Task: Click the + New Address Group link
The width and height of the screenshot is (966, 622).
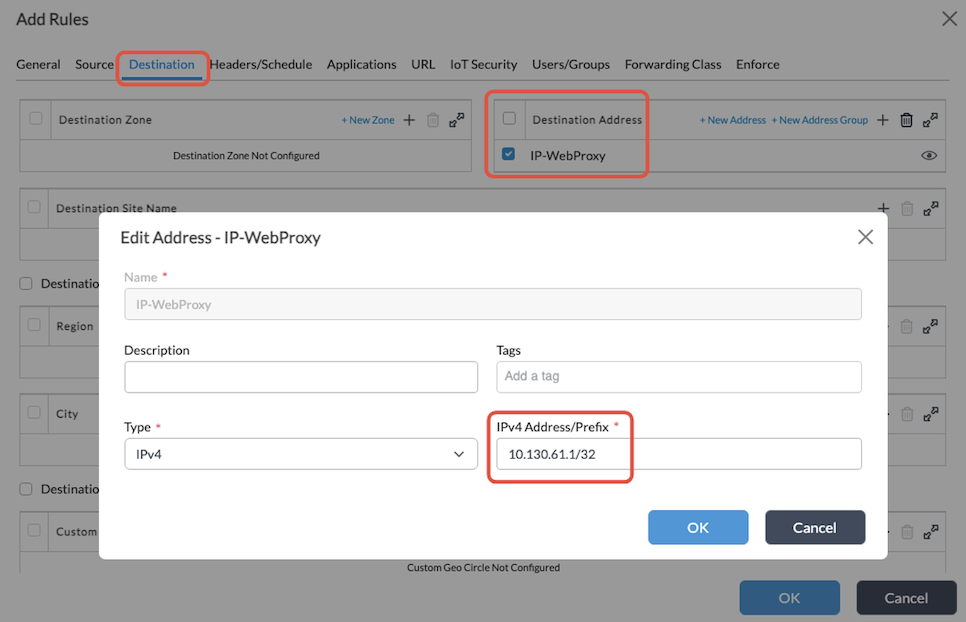Action: coord(820,119)
